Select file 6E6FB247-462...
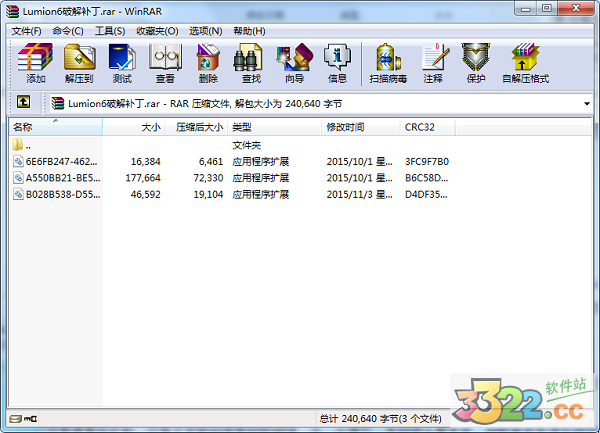This screenshot has height=433, width=600. 61,161
